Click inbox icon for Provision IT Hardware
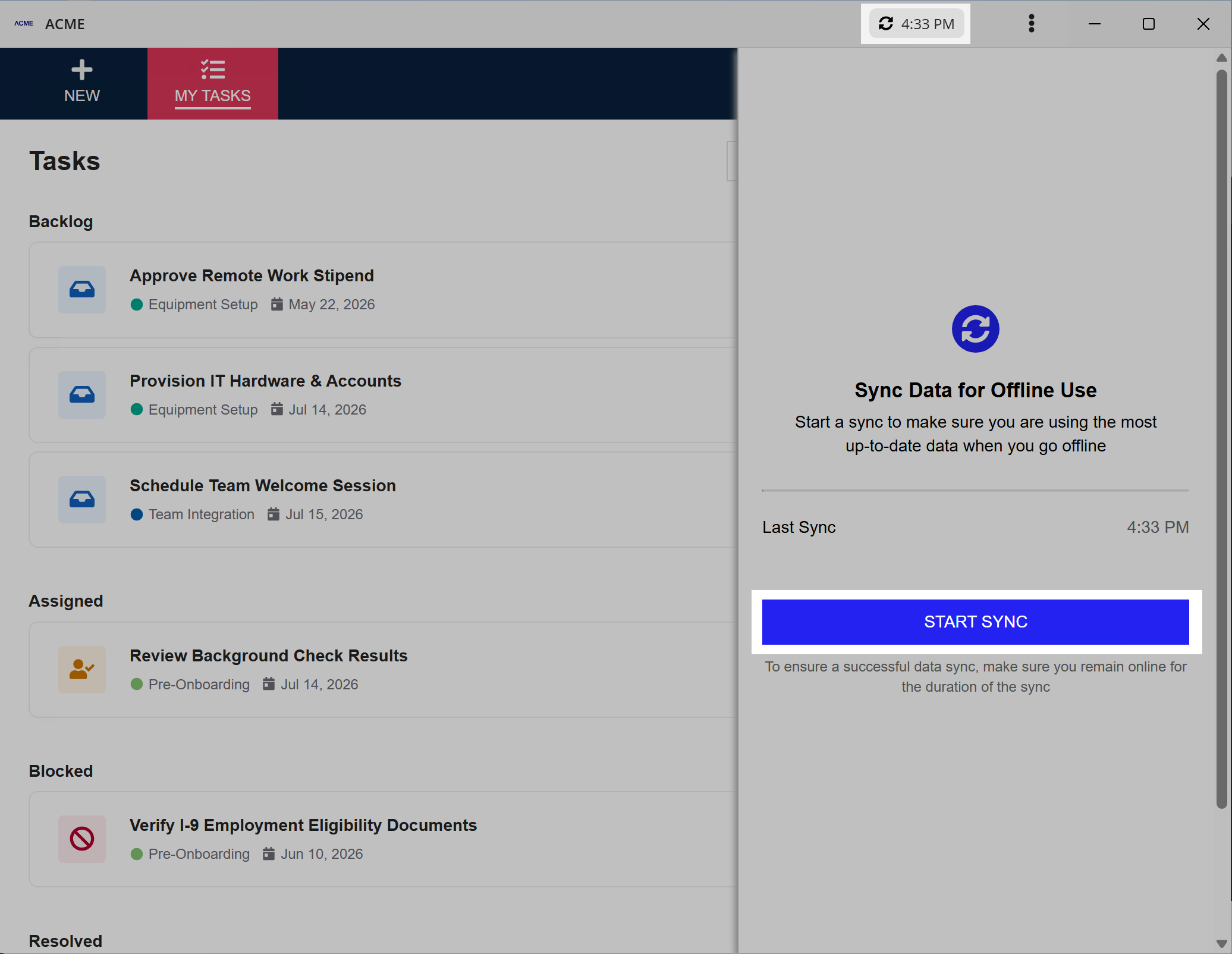The height and width of the screenshot is (954, 1232). (x=82, y=395)
